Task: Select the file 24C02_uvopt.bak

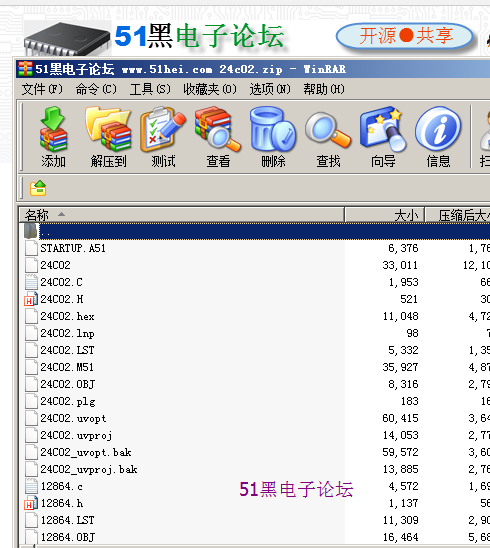Action: [x=86, y=452]
